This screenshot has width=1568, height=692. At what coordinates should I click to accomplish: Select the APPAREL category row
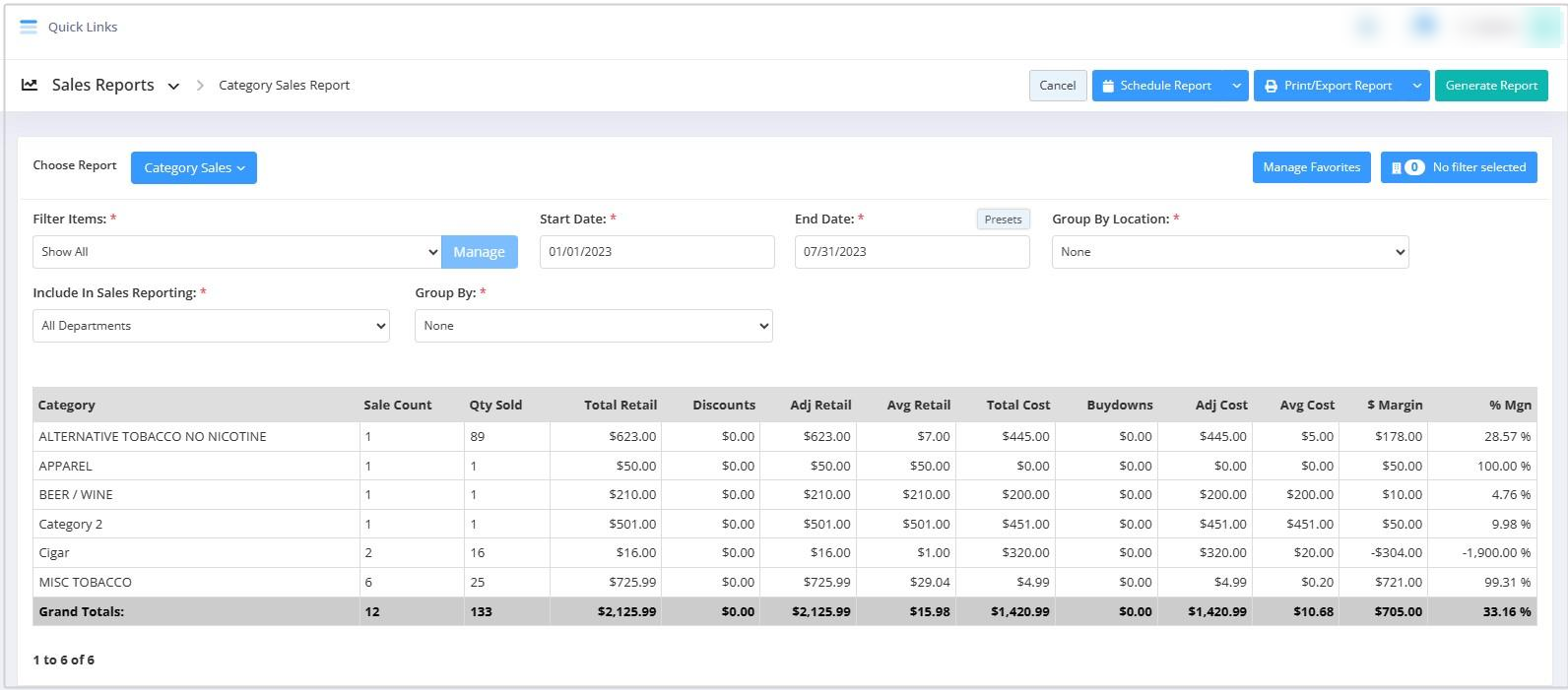coord(784,466)
